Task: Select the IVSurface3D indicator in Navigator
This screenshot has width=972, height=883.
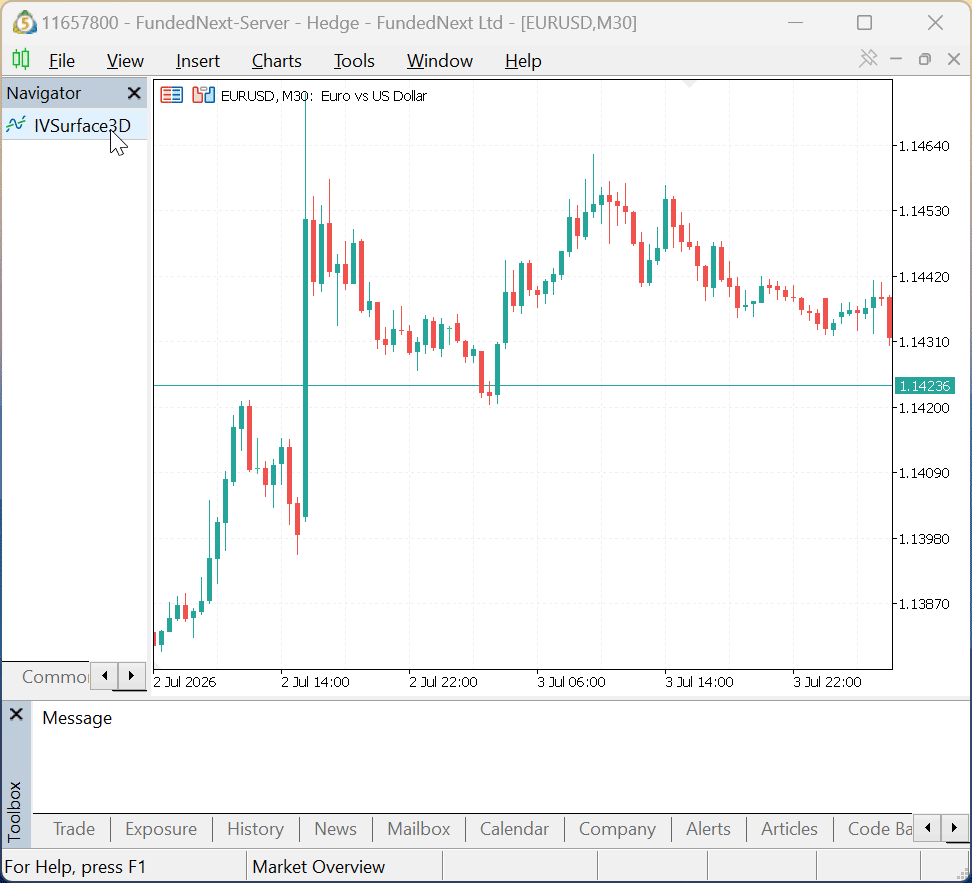Action: [74, 125]
